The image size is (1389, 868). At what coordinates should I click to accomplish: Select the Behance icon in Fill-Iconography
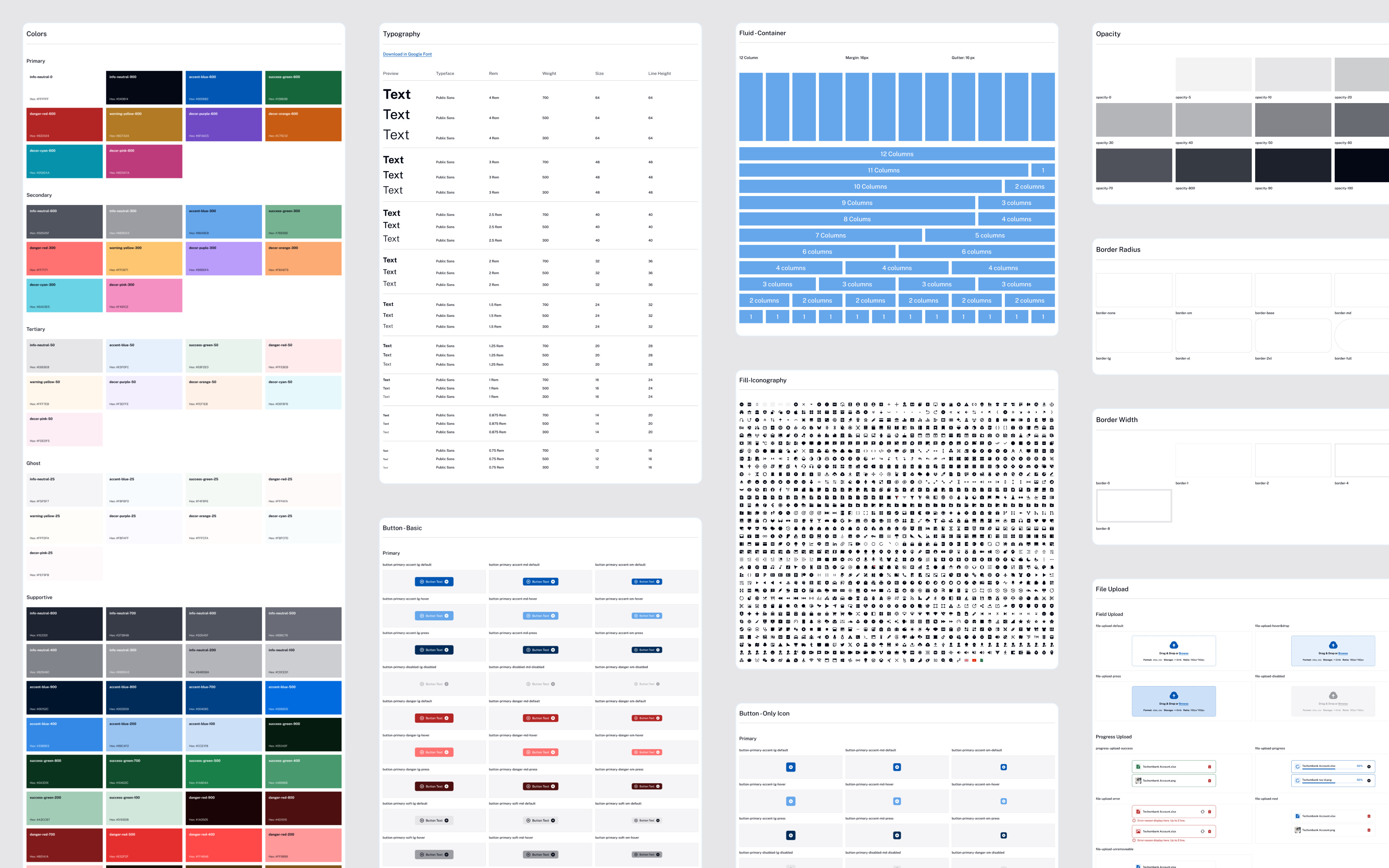point(742,428)
